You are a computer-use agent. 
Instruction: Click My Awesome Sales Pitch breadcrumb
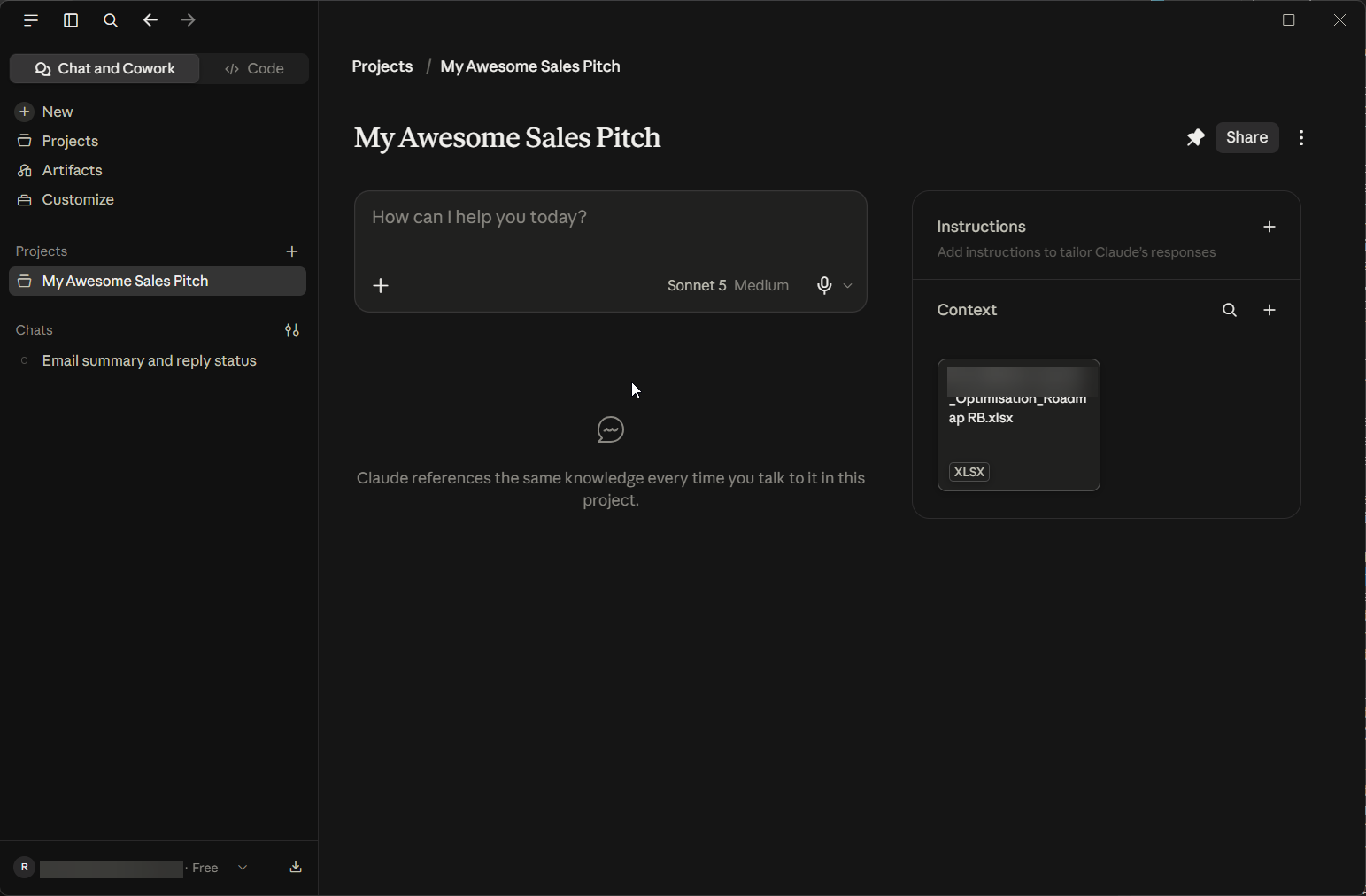(530, 66)
